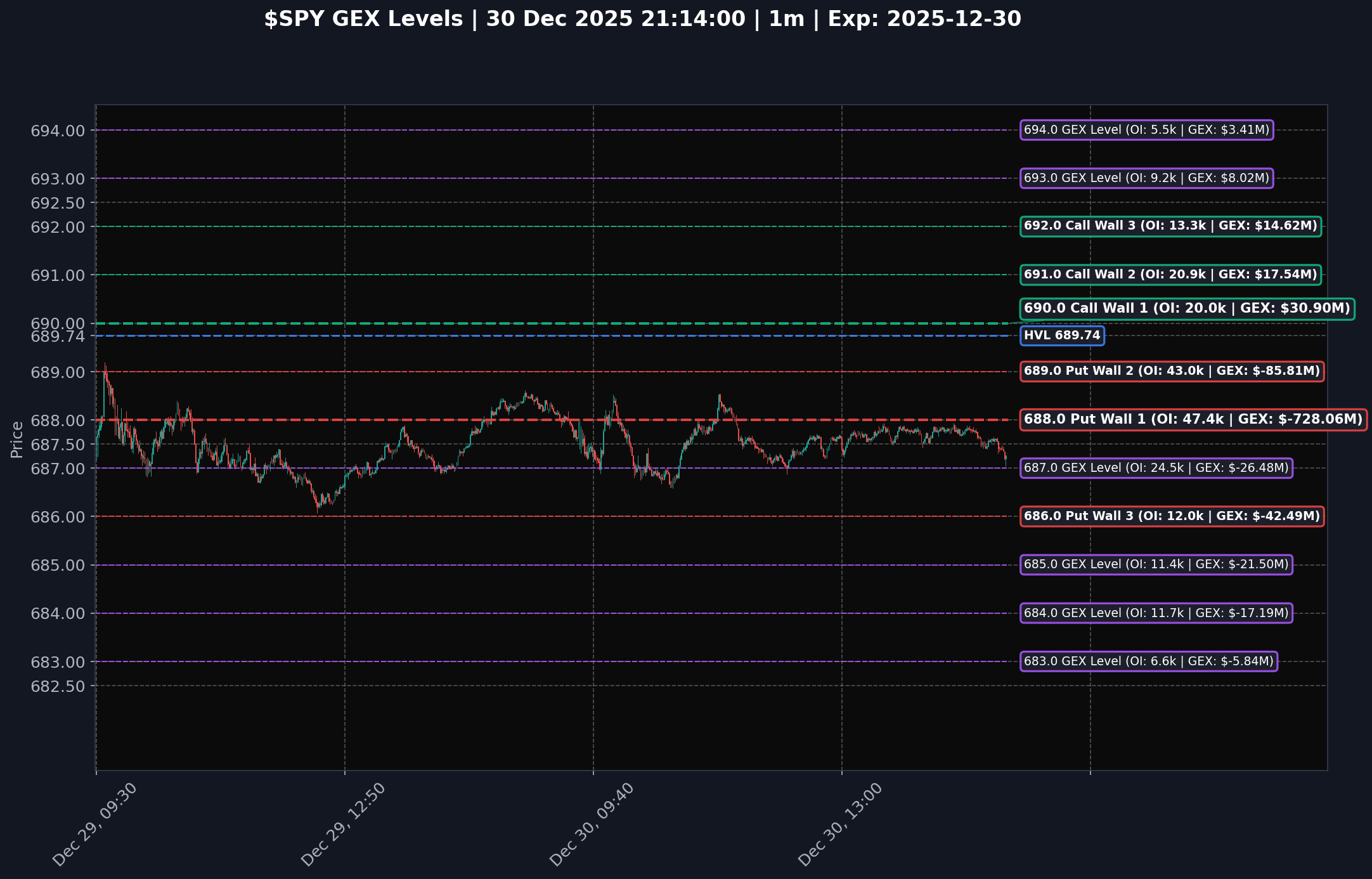Click the "Price" y-axis title

17,439
